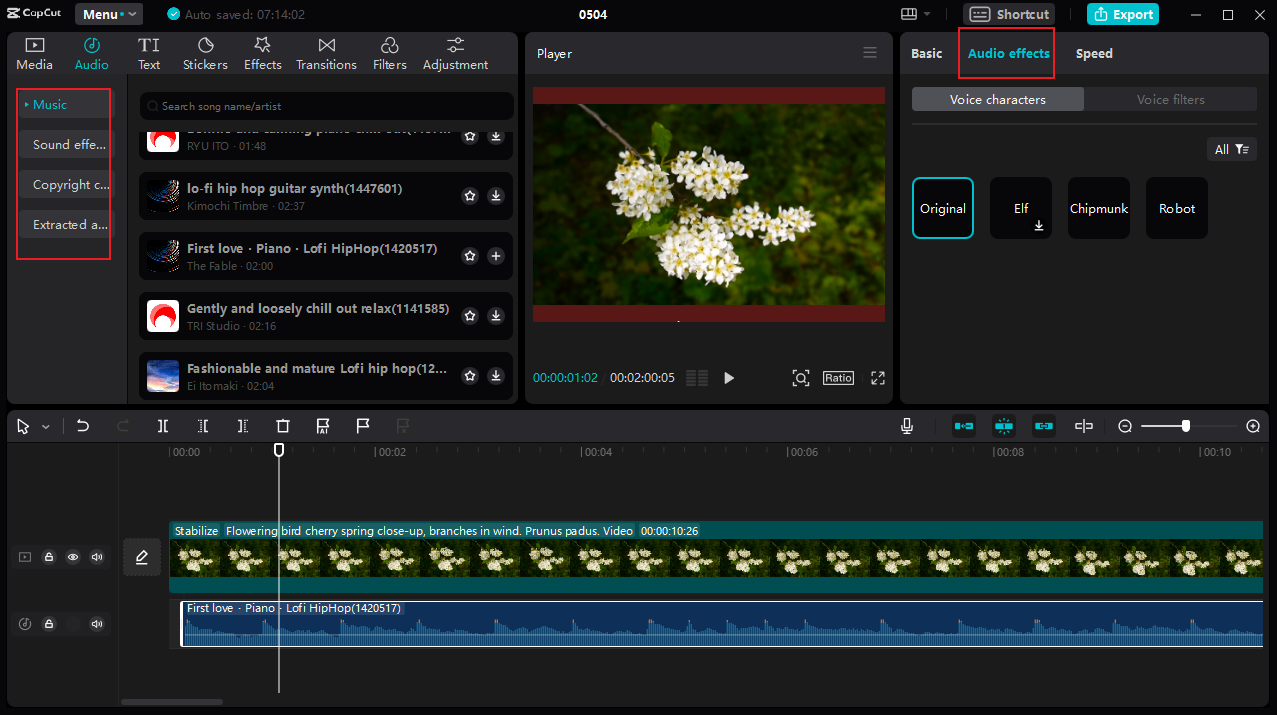The width and height of the screenshot is (1277, 715).
Task: Choose the Original voice character
Action: [x=943, y=208]
